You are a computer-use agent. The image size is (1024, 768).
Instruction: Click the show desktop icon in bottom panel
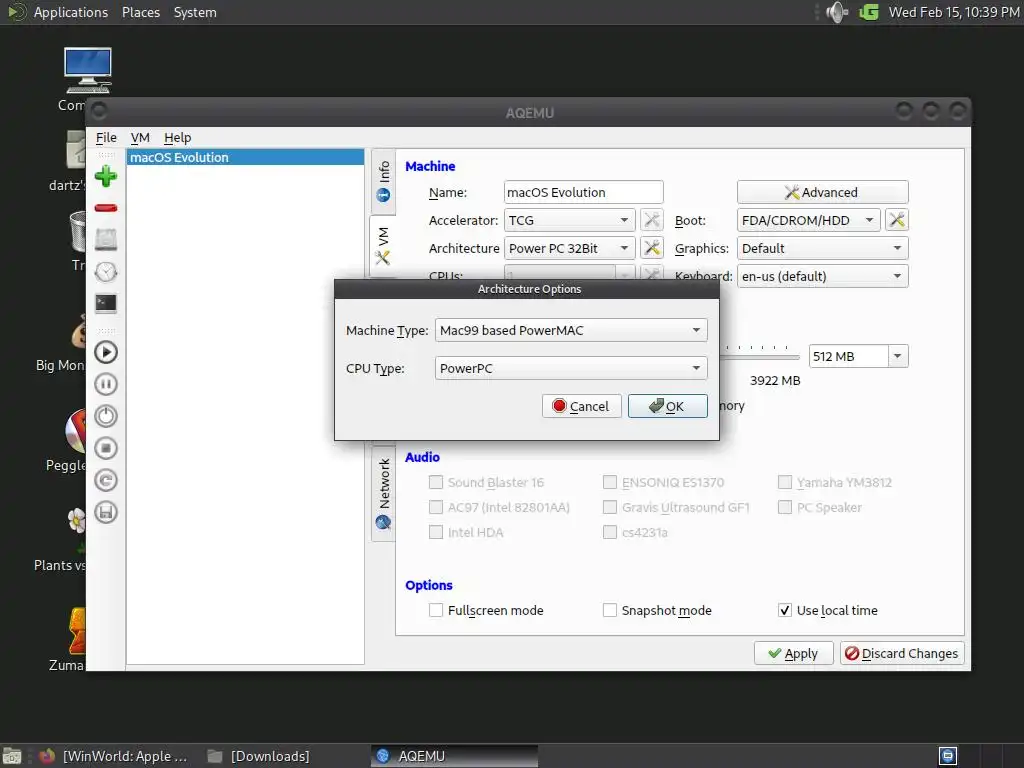click(x=12, y=756)
